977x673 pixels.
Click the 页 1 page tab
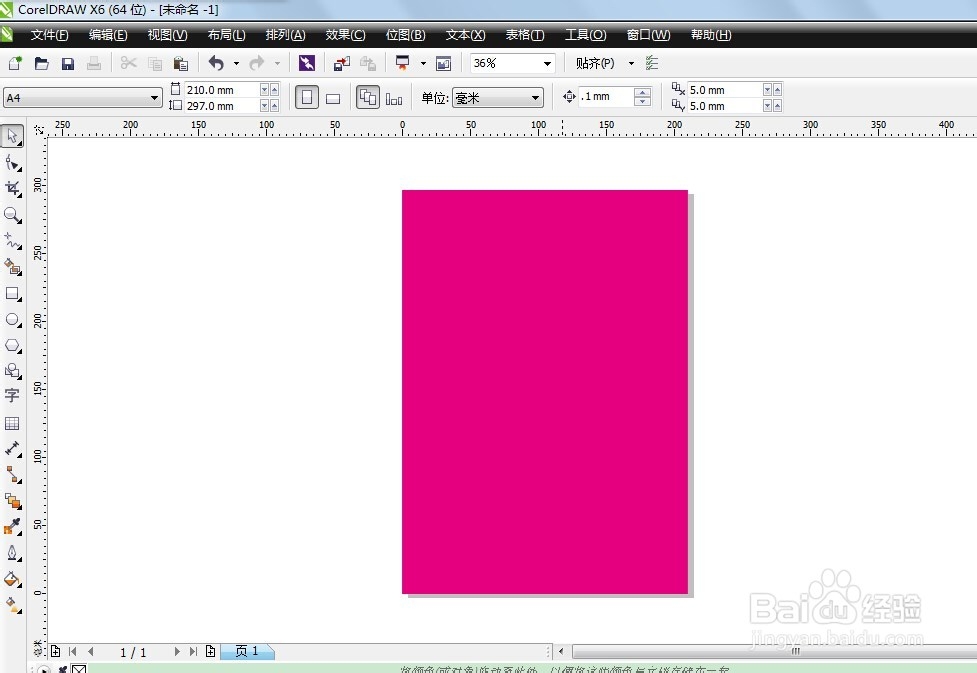247,651
